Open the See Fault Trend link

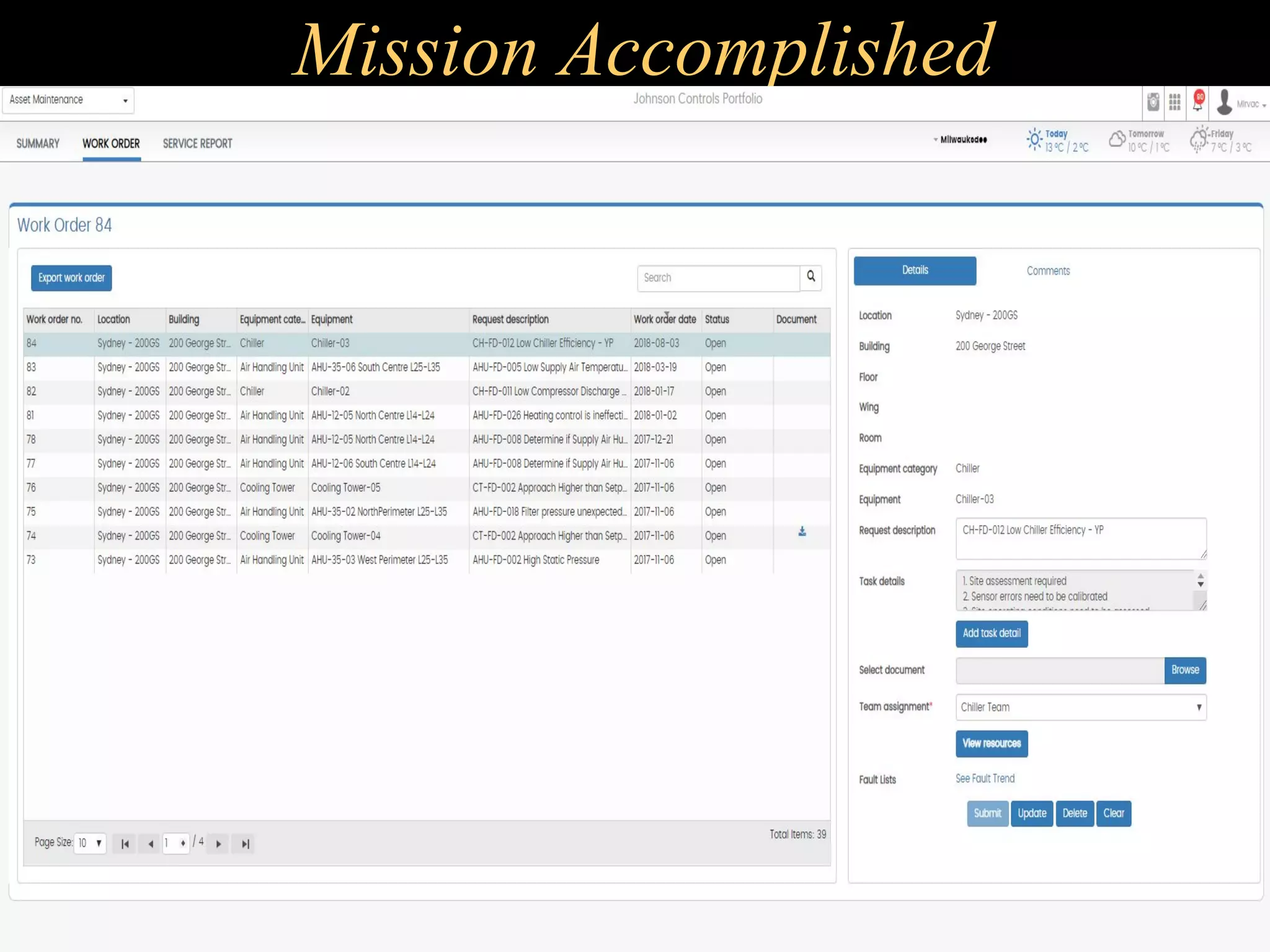985,778
